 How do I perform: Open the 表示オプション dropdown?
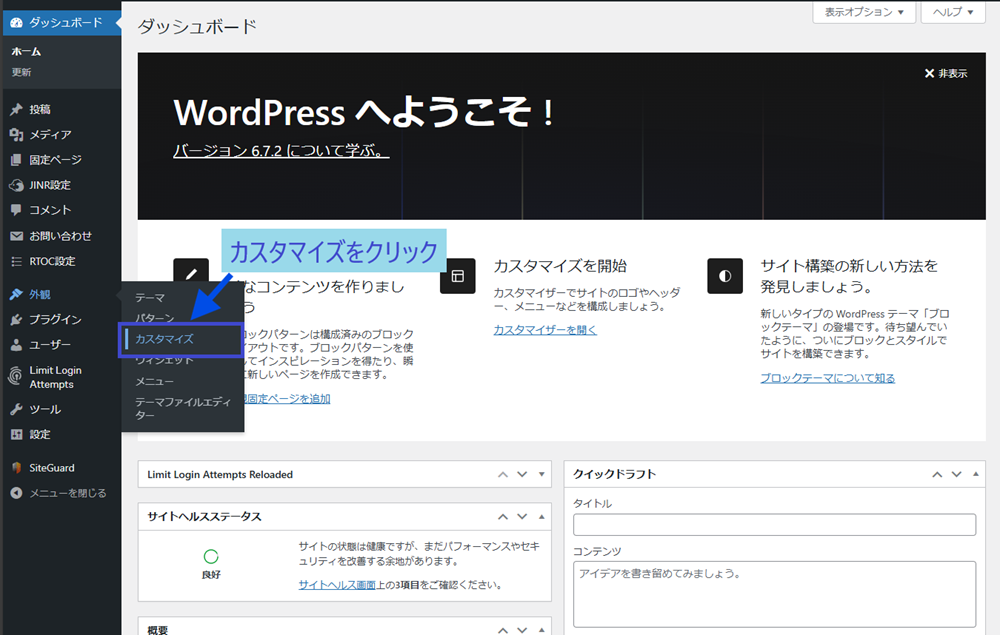(865, 12)
